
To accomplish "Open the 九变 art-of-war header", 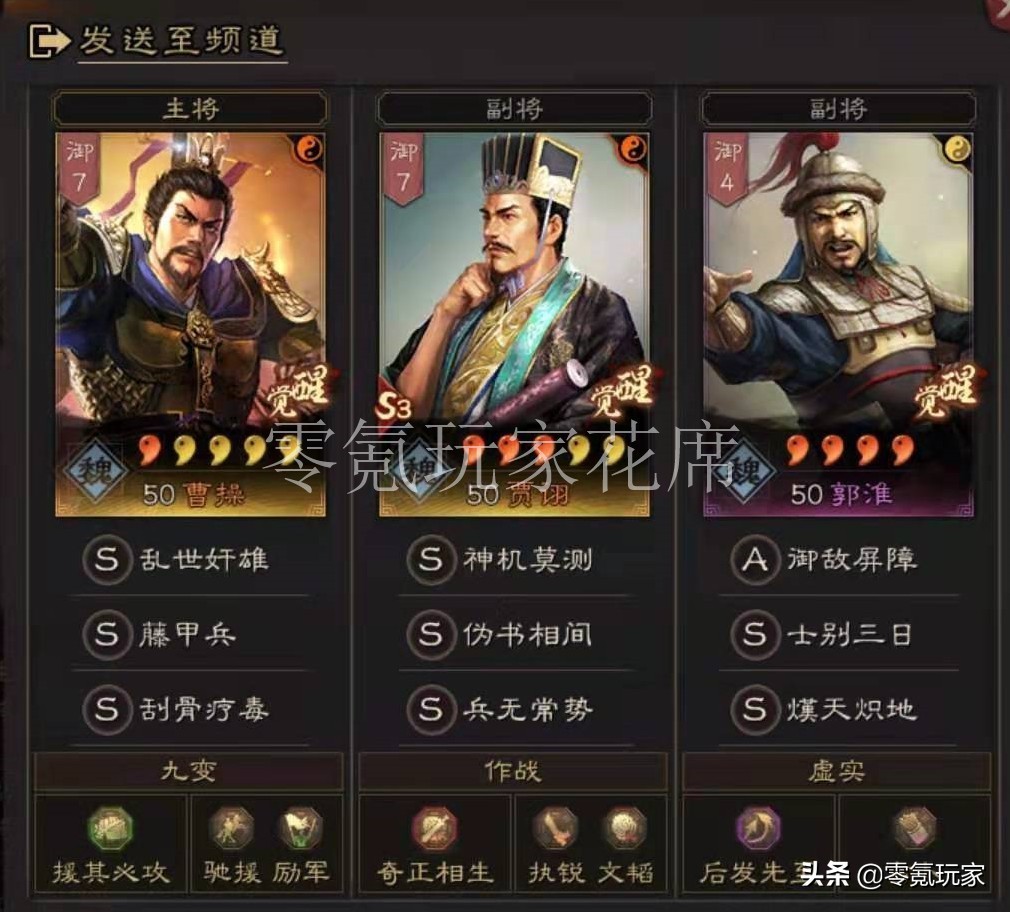I will coord(188,771).
